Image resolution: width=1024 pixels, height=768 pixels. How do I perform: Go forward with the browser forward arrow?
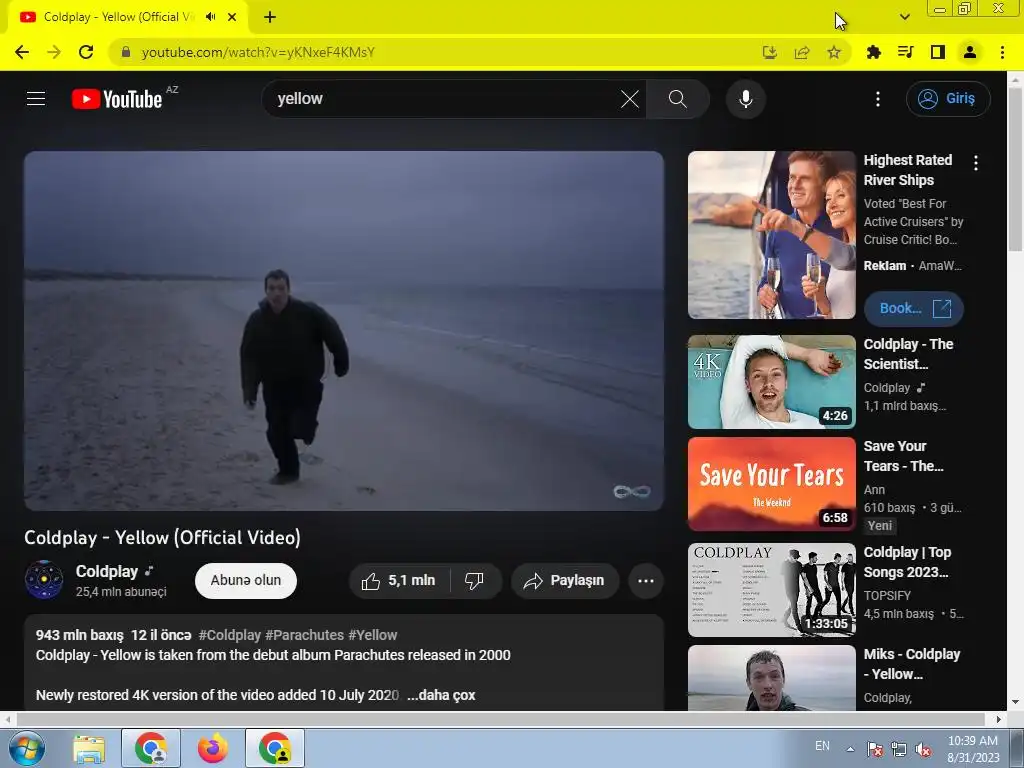tap(54, 52)
